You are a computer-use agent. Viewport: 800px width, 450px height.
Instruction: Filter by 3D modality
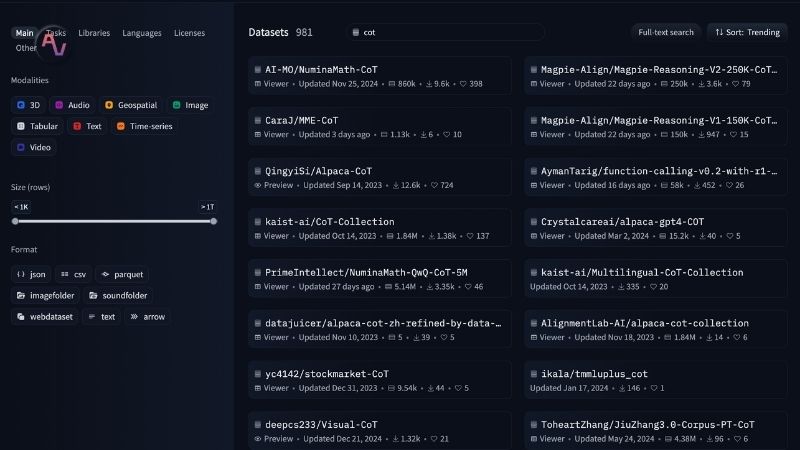point(28,105)
